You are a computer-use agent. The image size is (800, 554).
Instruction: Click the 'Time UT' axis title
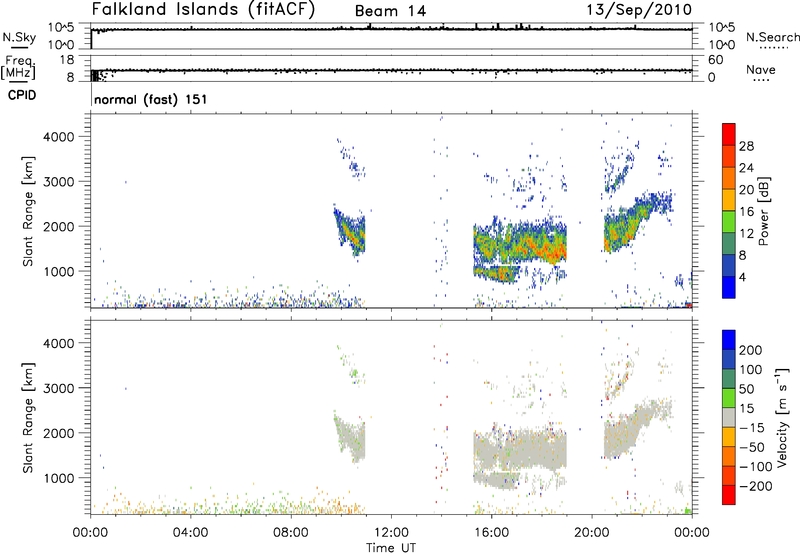click(x=391, y=548)
